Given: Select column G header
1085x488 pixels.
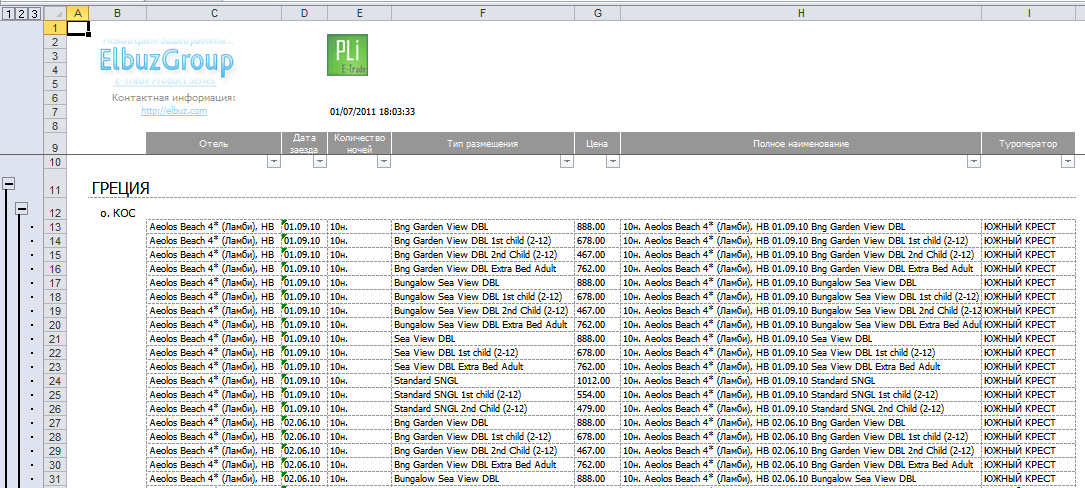Looking at the screenshot, I should [598, 14].
